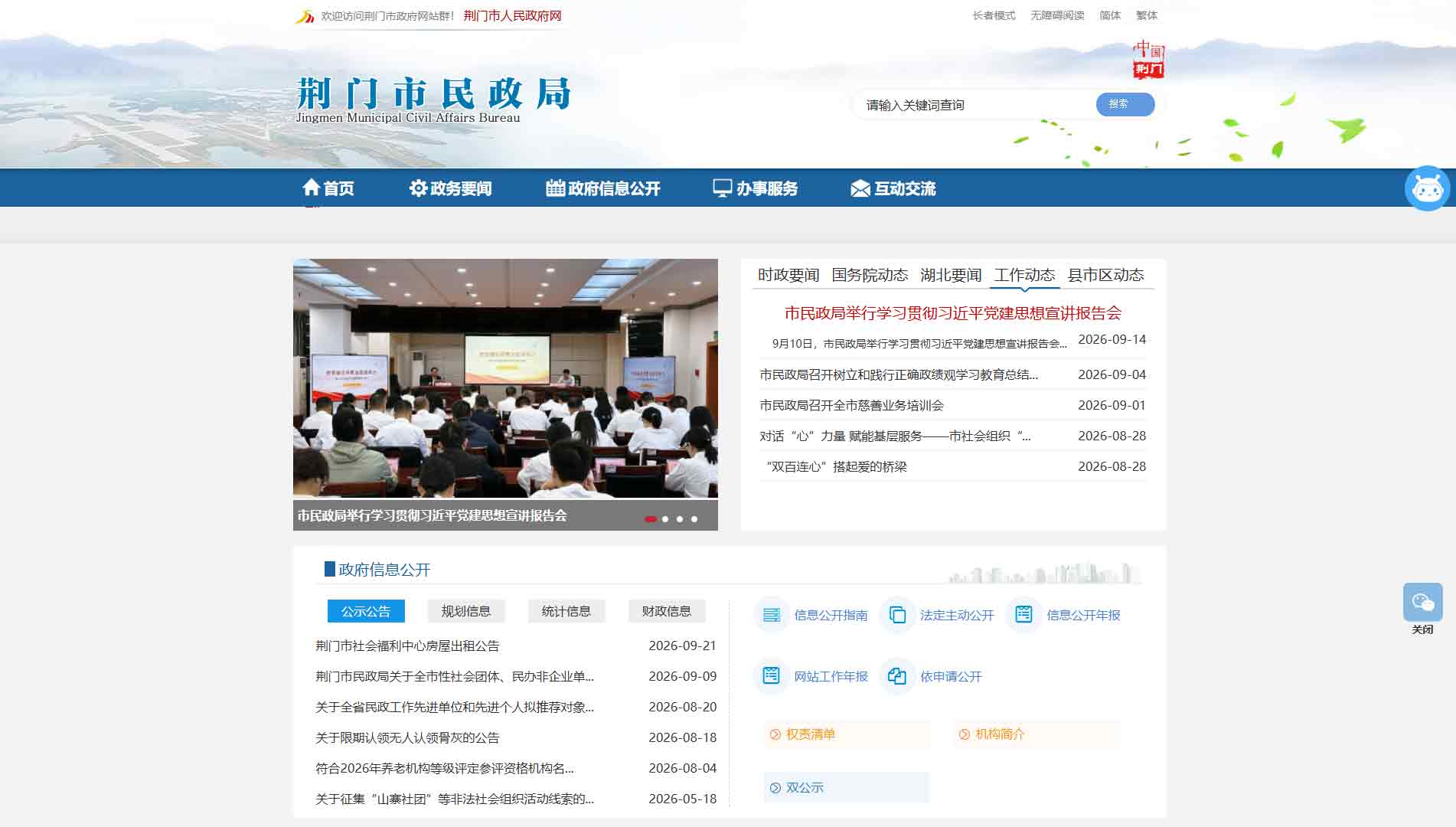Click the 荆门市民政局 site logo
Screen dimensions: 1456x827
tap(433, 100)
